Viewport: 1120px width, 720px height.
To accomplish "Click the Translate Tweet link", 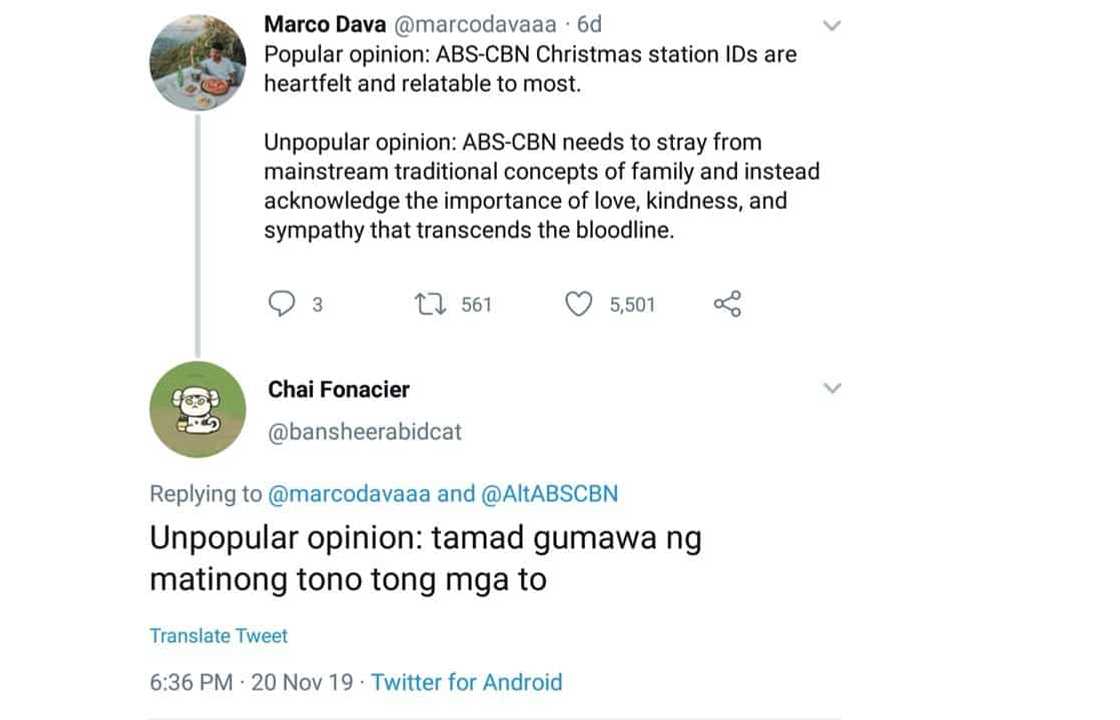I will click(218, 636).
